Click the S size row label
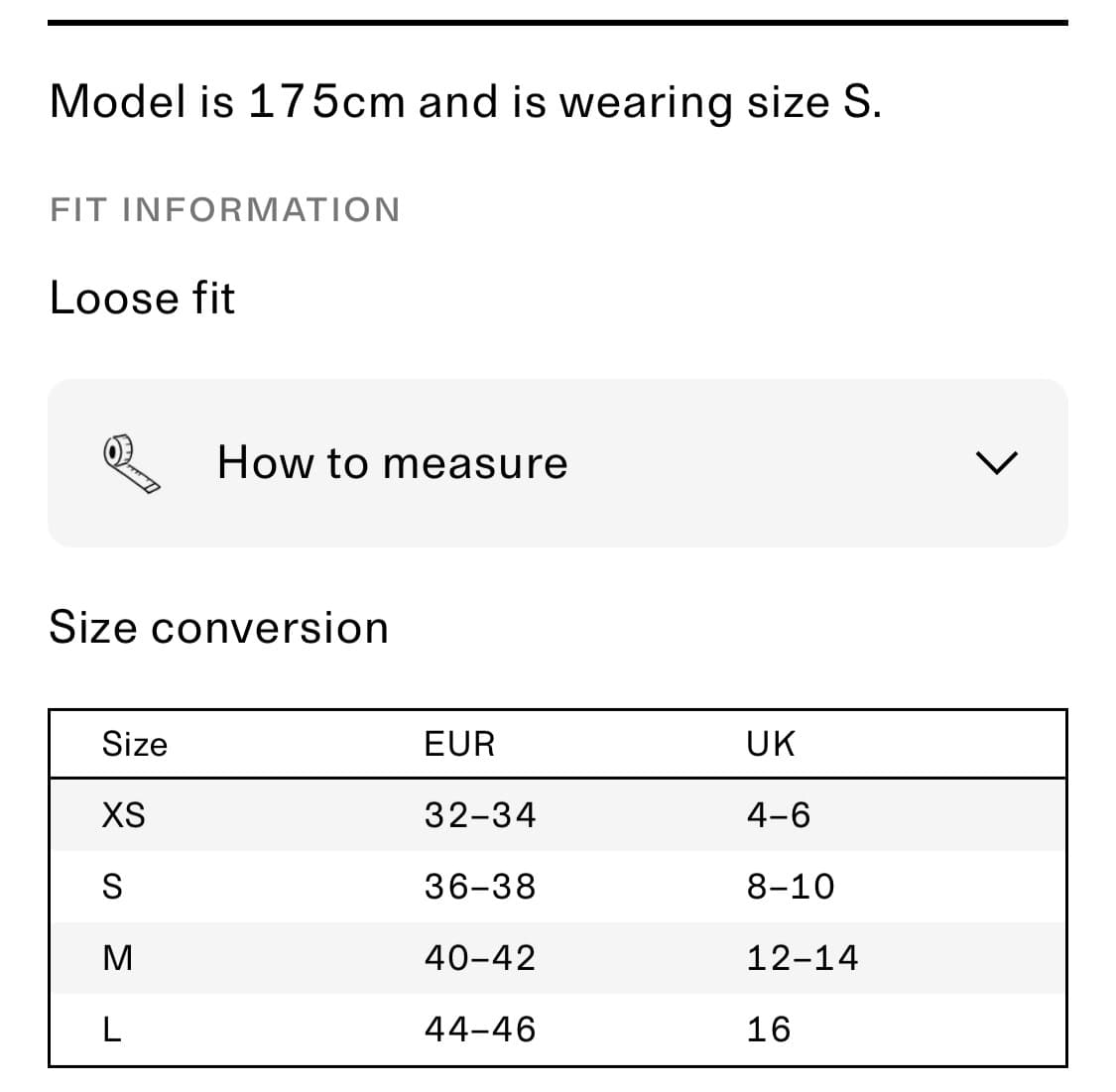This screenshot has width=1116, height=1092. (x=113, y=887)
